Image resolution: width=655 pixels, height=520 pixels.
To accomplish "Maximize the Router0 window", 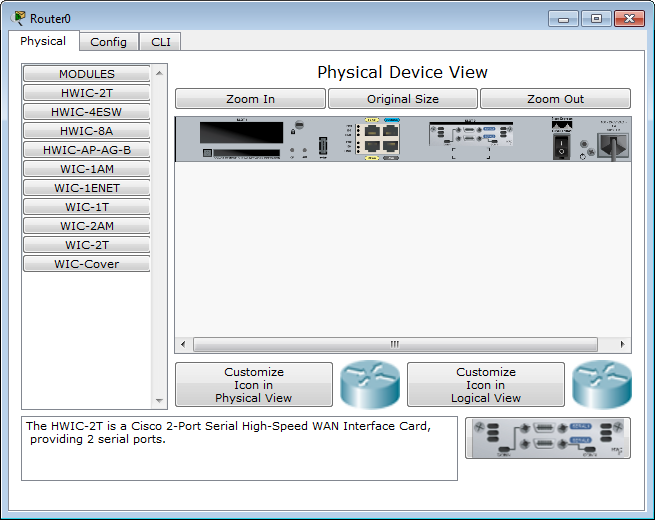I will point(596,19).
